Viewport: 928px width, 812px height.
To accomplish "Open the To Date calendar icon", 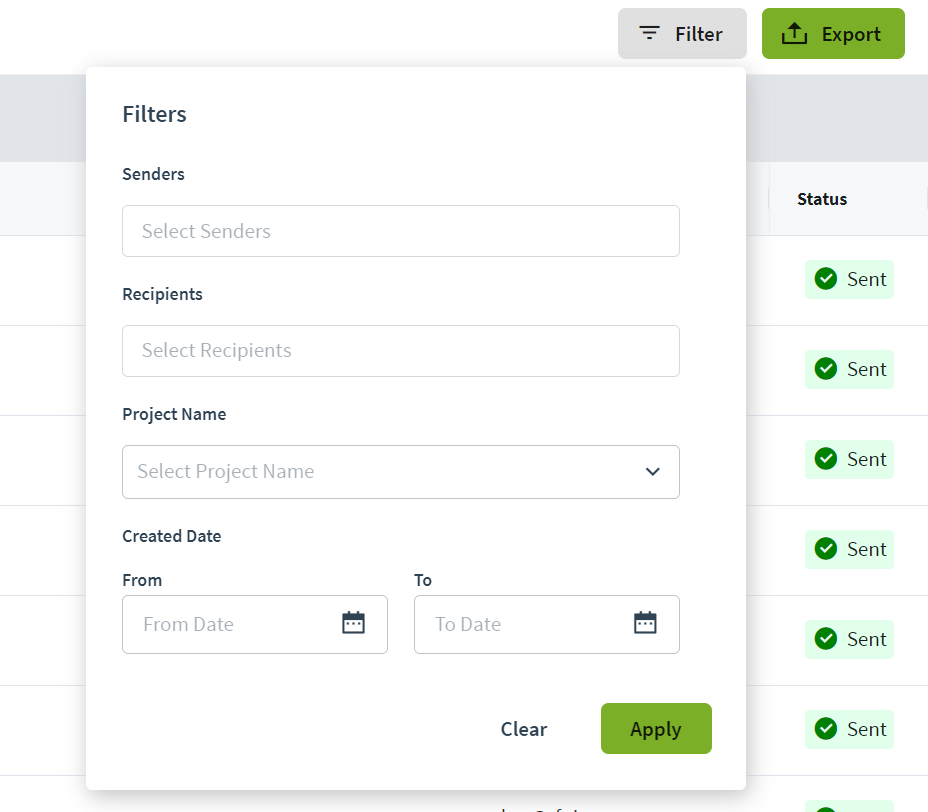I will (x=645, y=623).
